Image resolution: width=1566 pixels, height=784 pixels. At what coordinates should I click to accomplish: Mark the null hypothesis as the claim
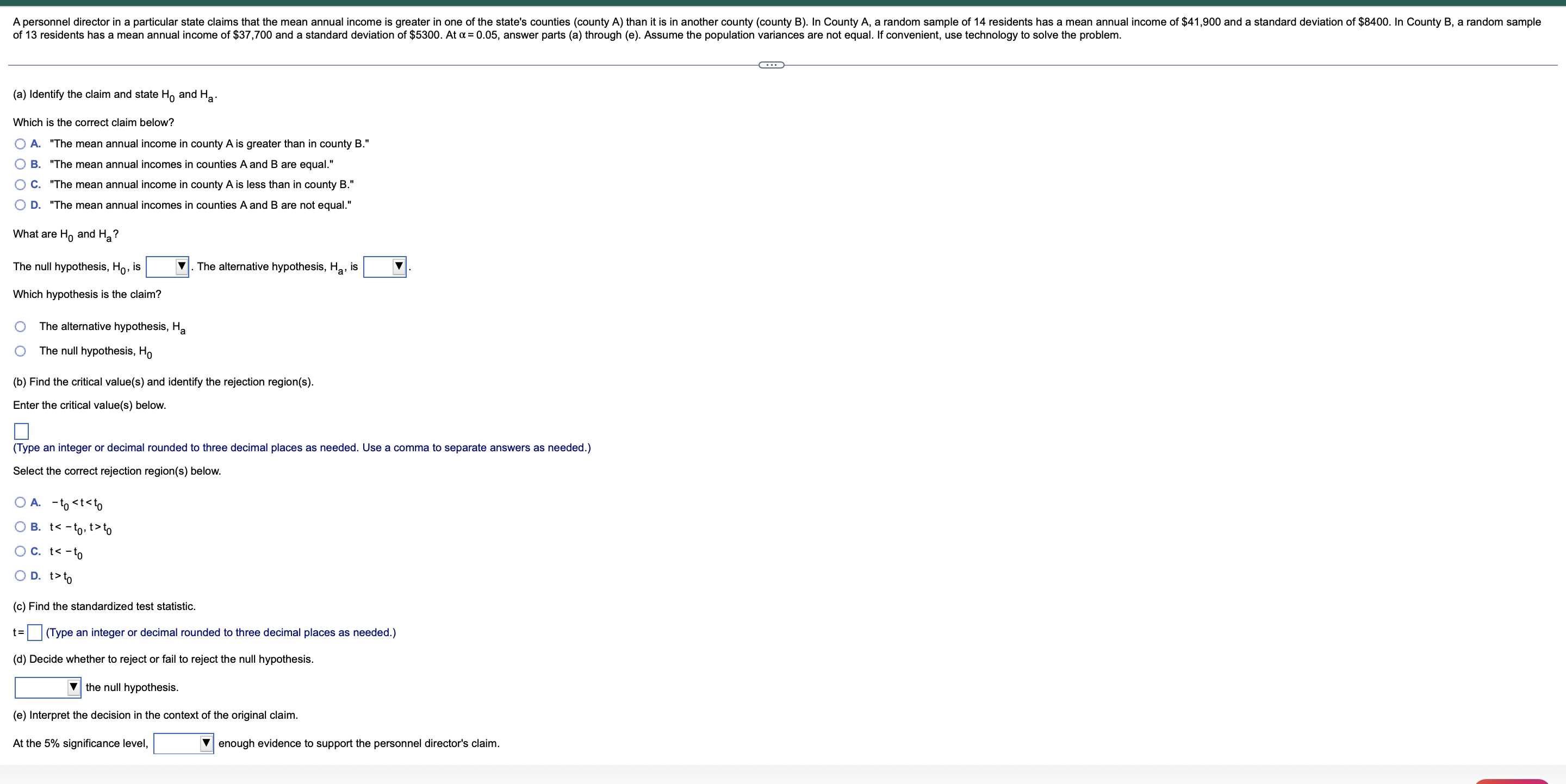pyautogui.click(x=20, y=351)
